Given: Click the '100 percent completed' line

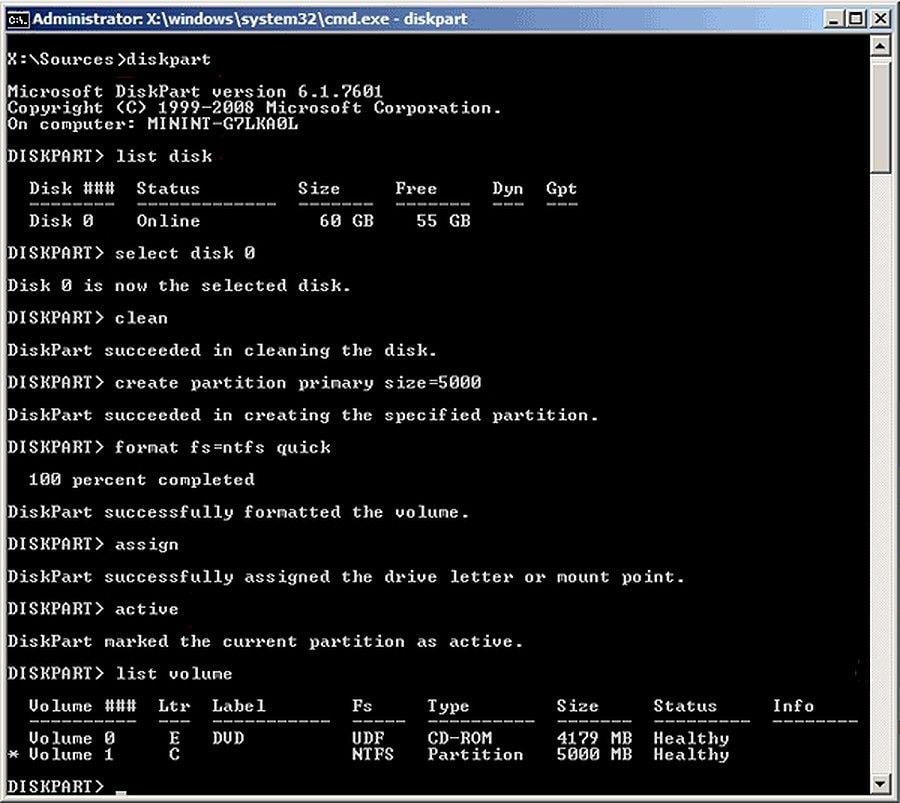Looking at the screenshot, I should pyautogui.click(x=142, y=479).
